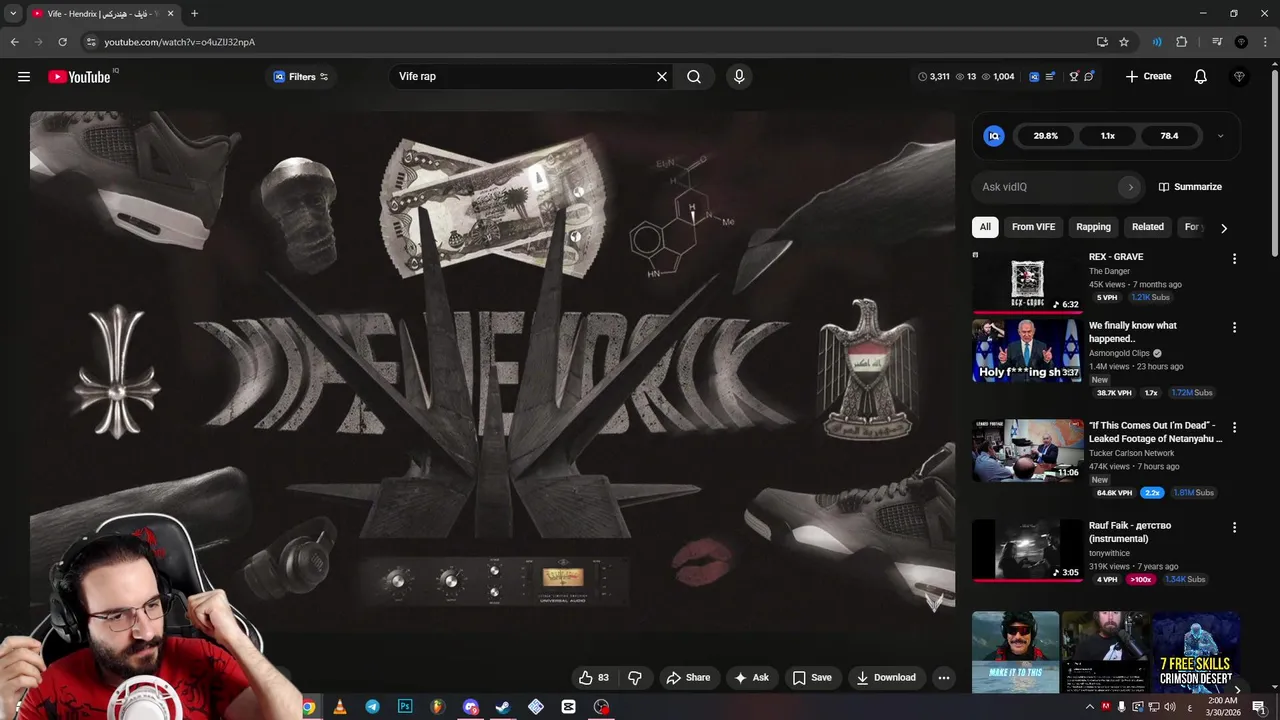Clear the search box with X

click(x=661, y=77)
